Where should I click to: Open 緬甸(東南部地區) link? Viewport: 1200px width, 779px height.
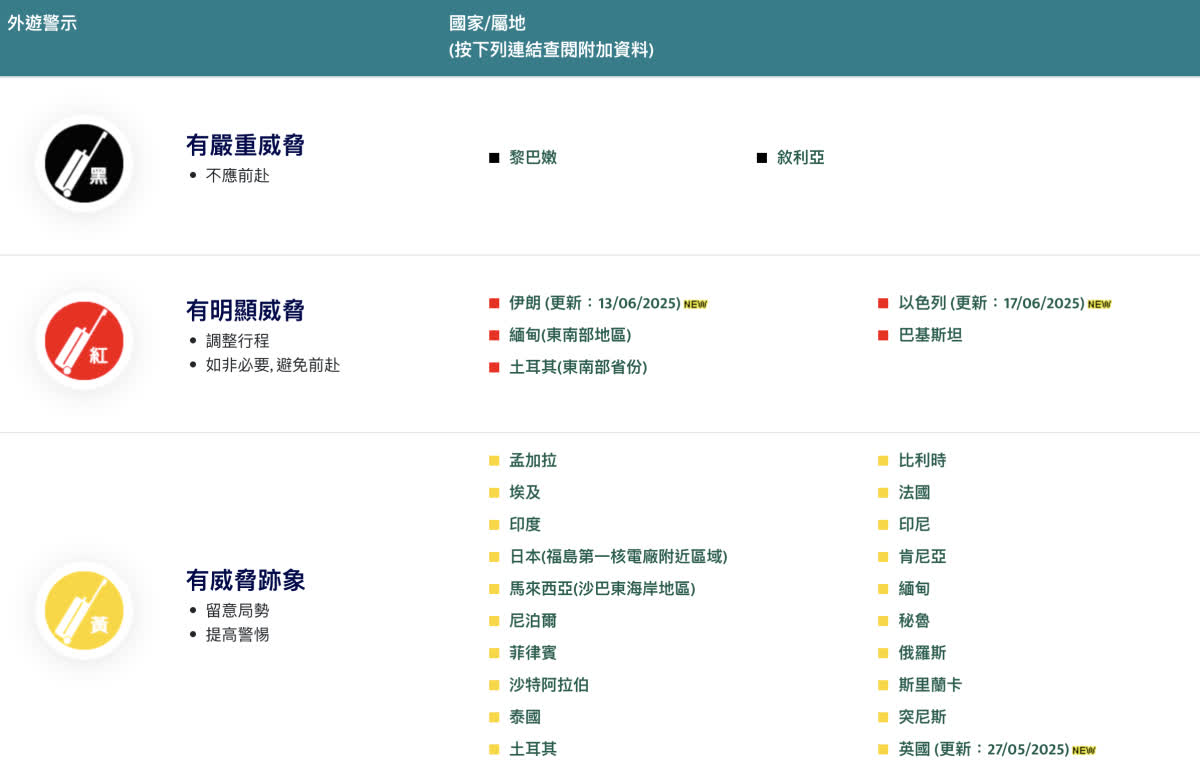[x=570, y=335]
